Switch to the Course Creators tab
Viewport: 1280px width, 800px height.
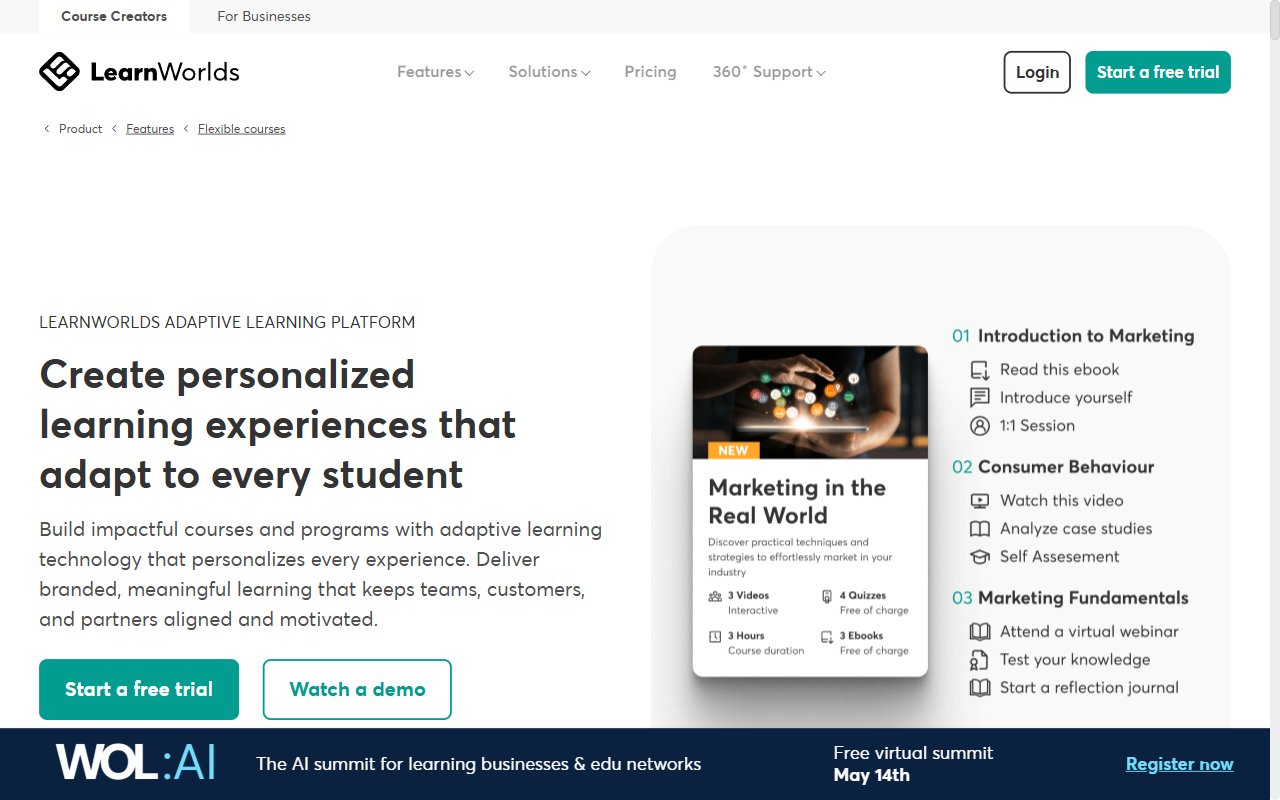pyautogui.click(x=114, y=16)
